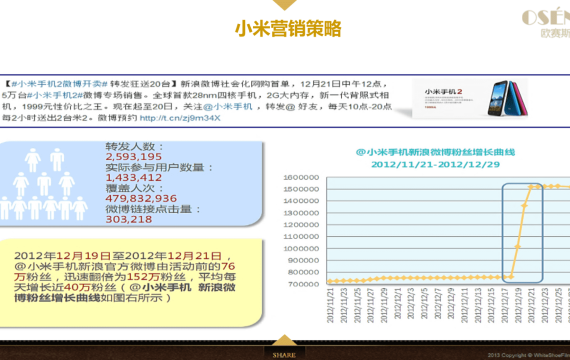Click the @小米手机 mention link
The width and height of the screenshot is (570, 360).
pyautogui.click(x=228, y=107)
